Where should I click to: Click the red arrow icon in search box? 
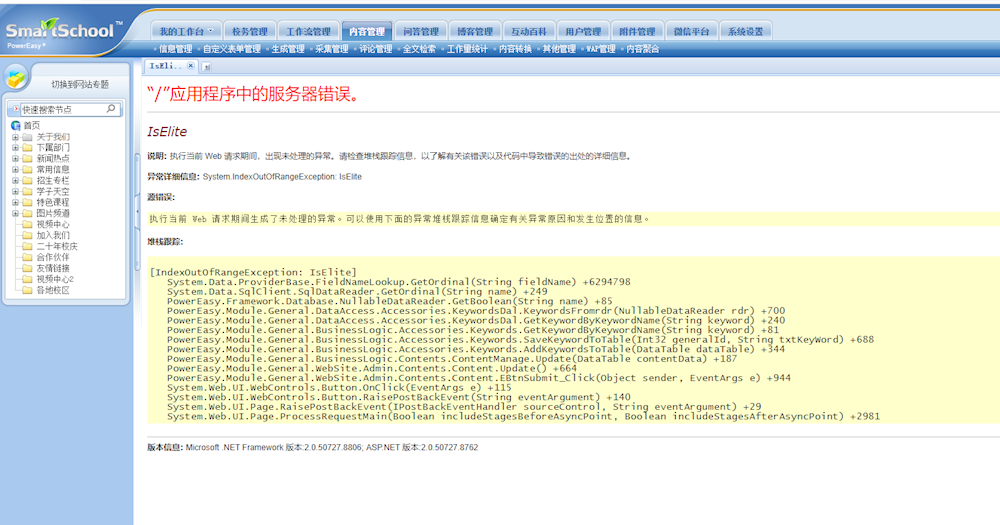click(15, 110)
